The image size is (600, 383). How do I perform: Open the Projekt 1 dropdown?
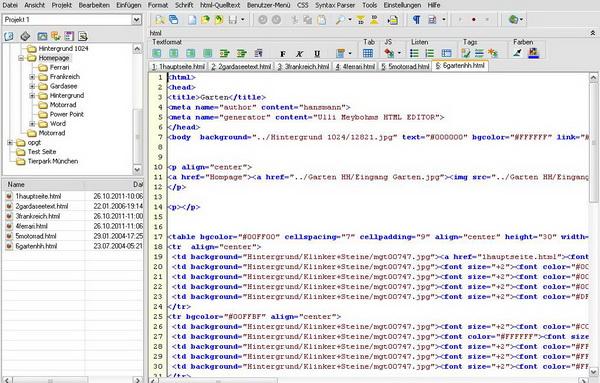coord(136,20)
